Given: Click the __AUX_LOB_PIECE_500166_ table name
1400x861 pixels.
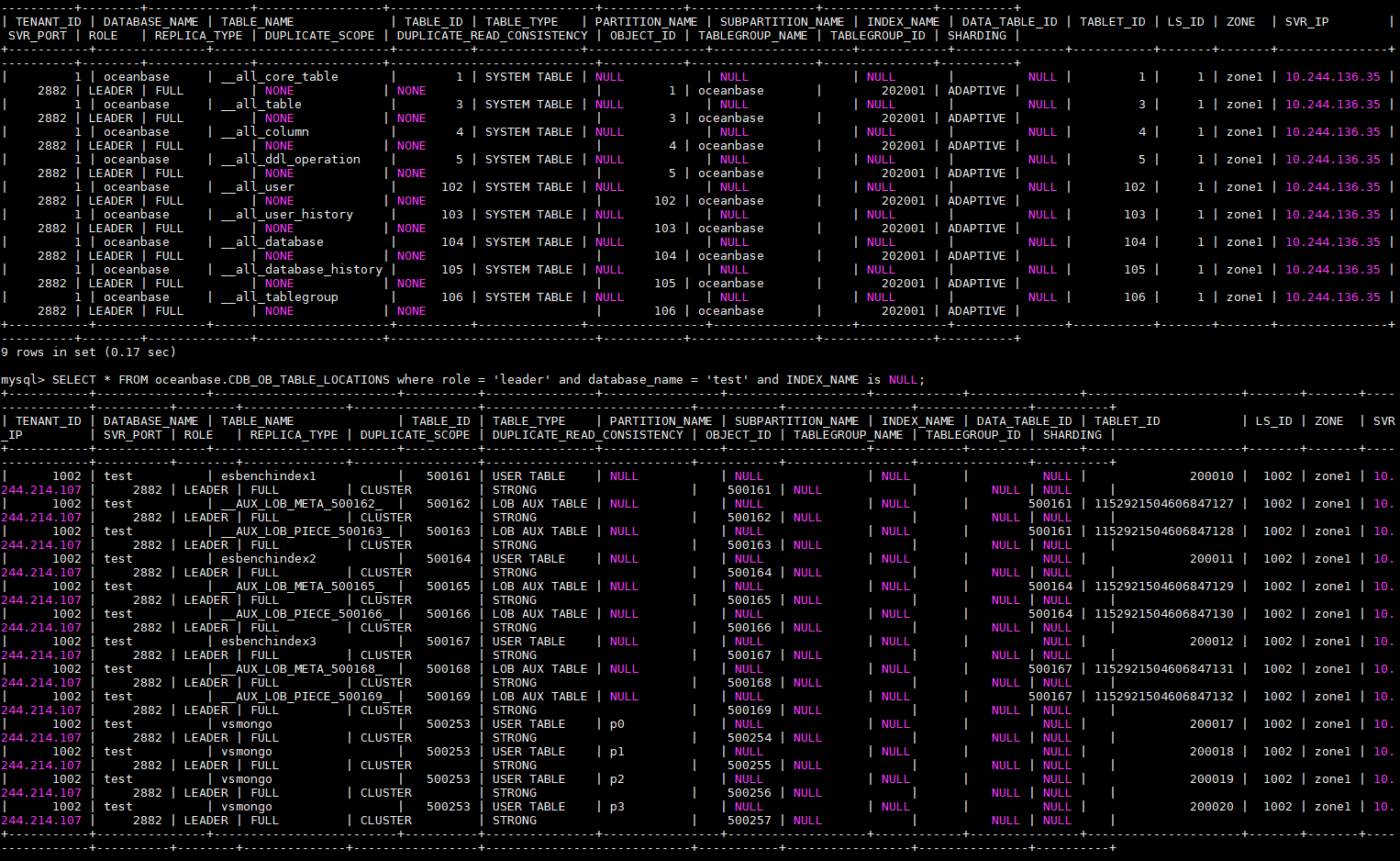Looking at the screenshot, I should point(306,614).
